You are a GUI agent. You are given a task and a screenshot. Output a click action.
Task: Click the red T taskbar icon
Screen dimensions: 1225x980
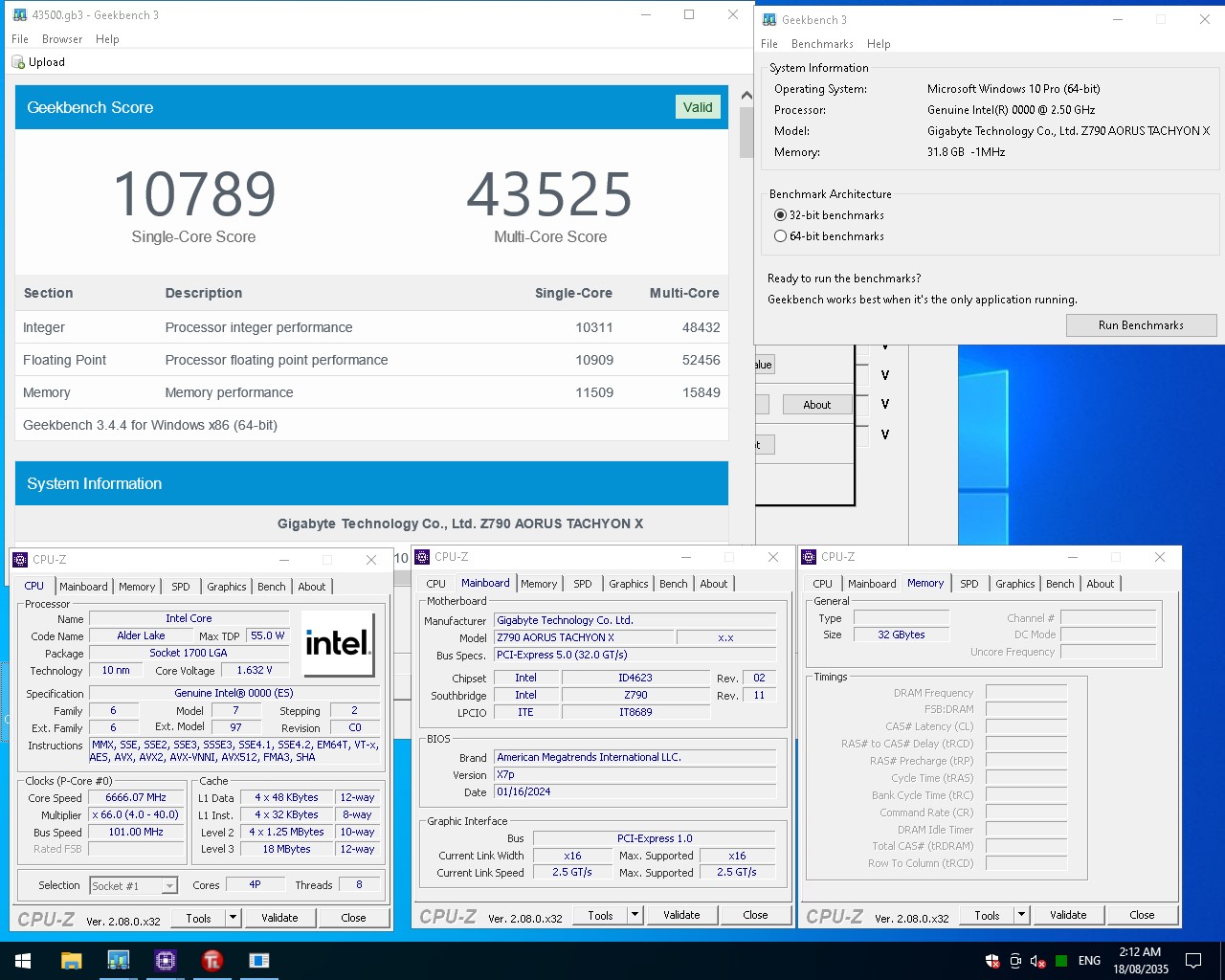(x=212, y=960)
